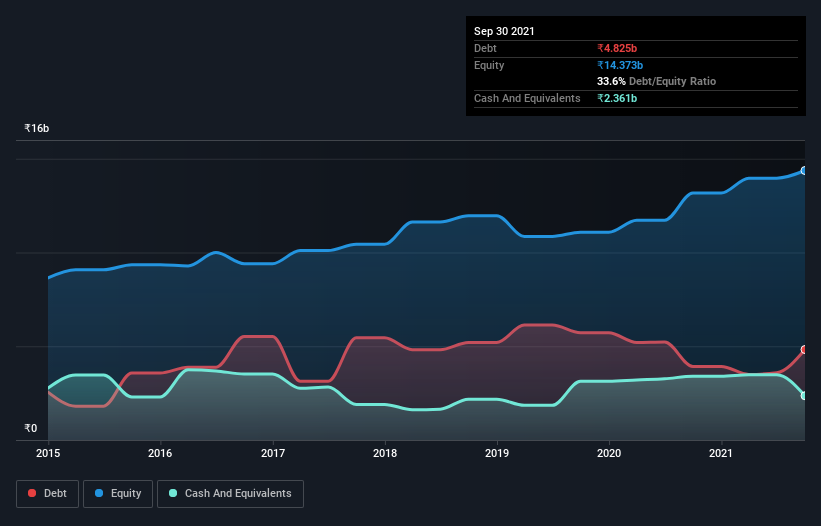Click the 2015 x-axis label
The height and width of the screenshot is (526, 821).
click(48, 453)
